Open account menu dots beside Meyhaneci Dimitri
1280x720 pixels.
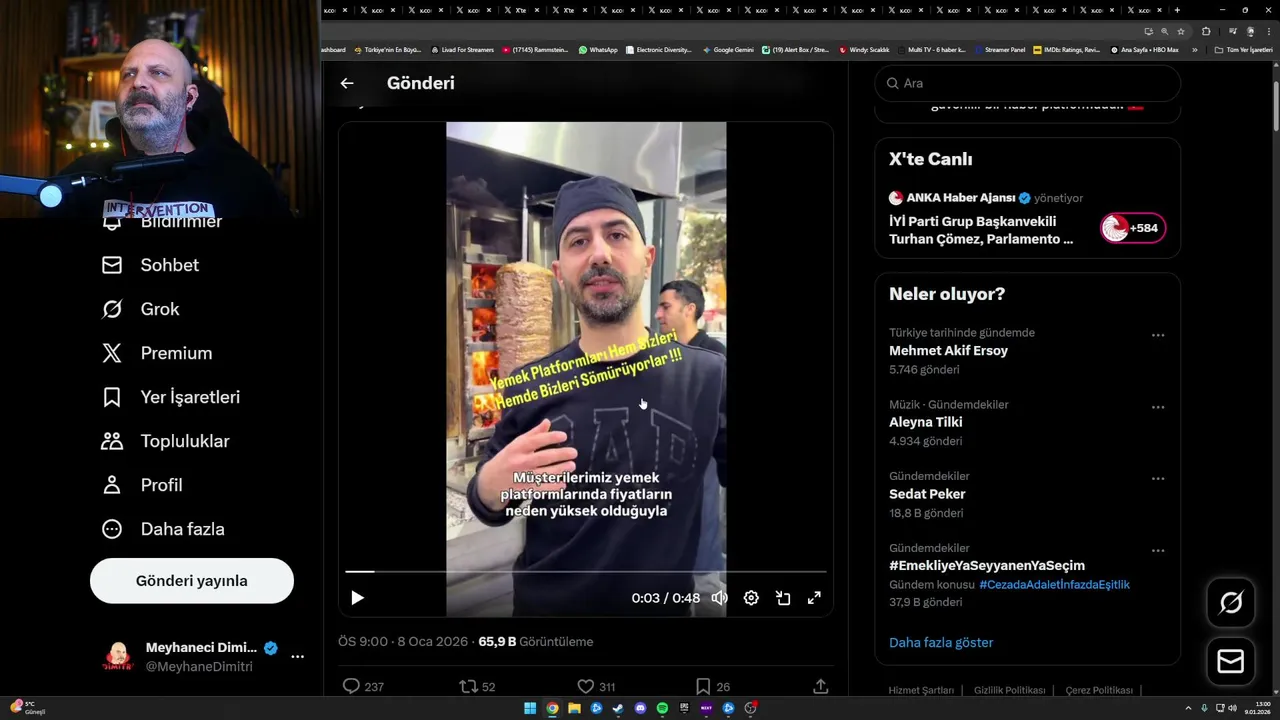297,657
